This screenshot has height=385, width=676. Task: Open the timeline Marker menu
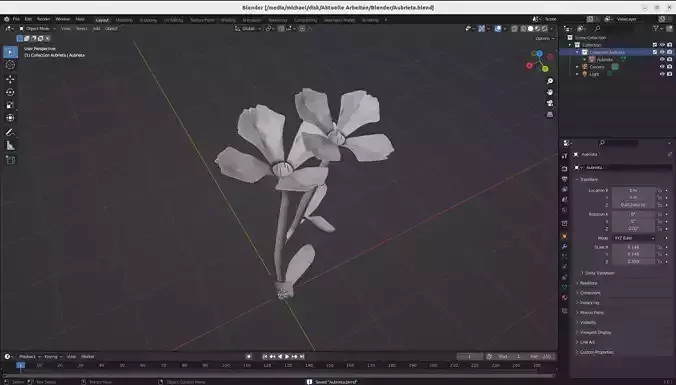click(x=88, y=357)
